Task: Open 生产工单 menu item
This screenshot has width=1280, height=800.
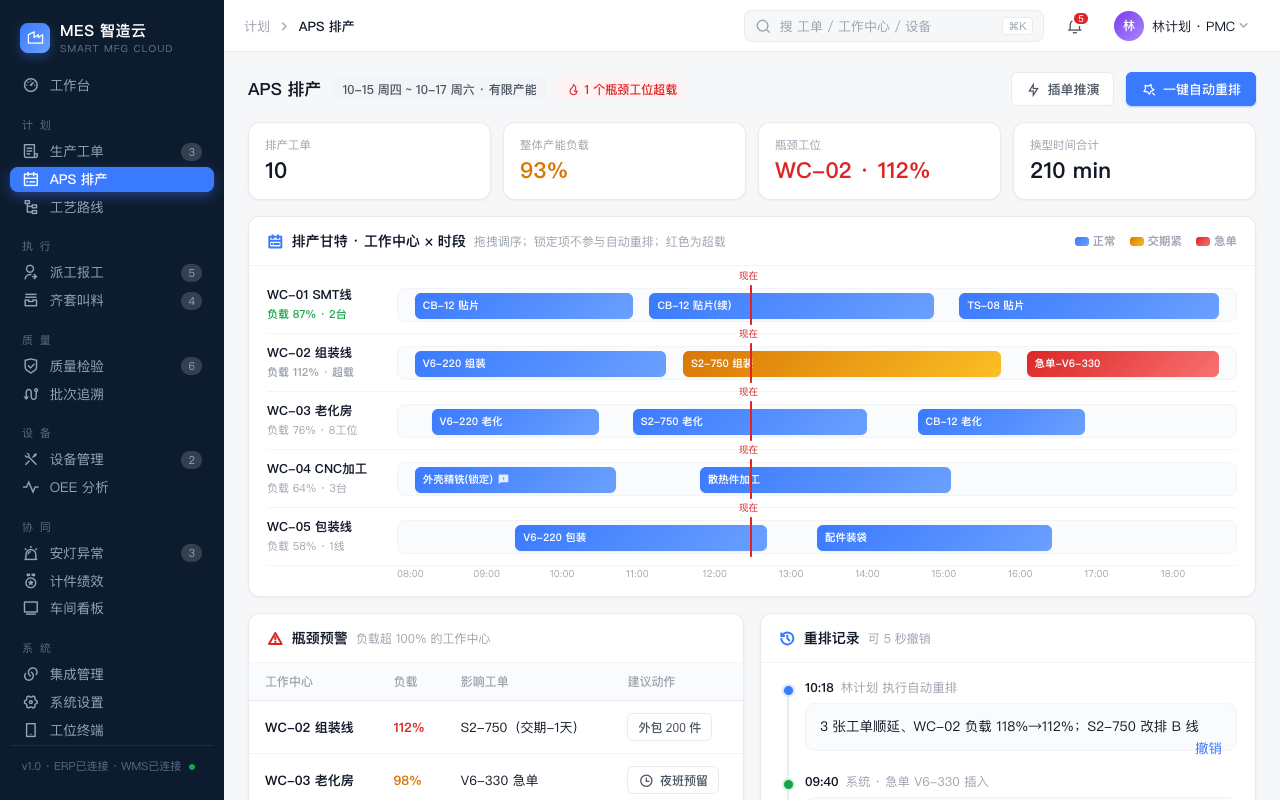Action: point(112,151)
